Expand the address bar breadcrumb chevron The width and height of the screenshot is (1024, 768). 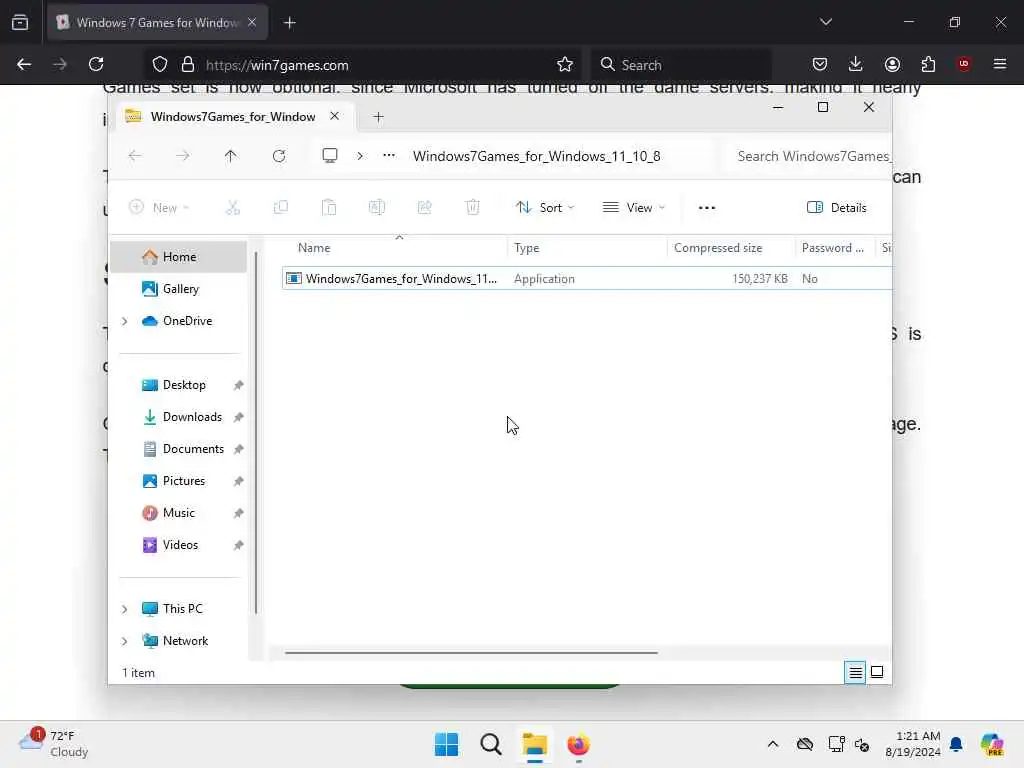click(360, 156)
